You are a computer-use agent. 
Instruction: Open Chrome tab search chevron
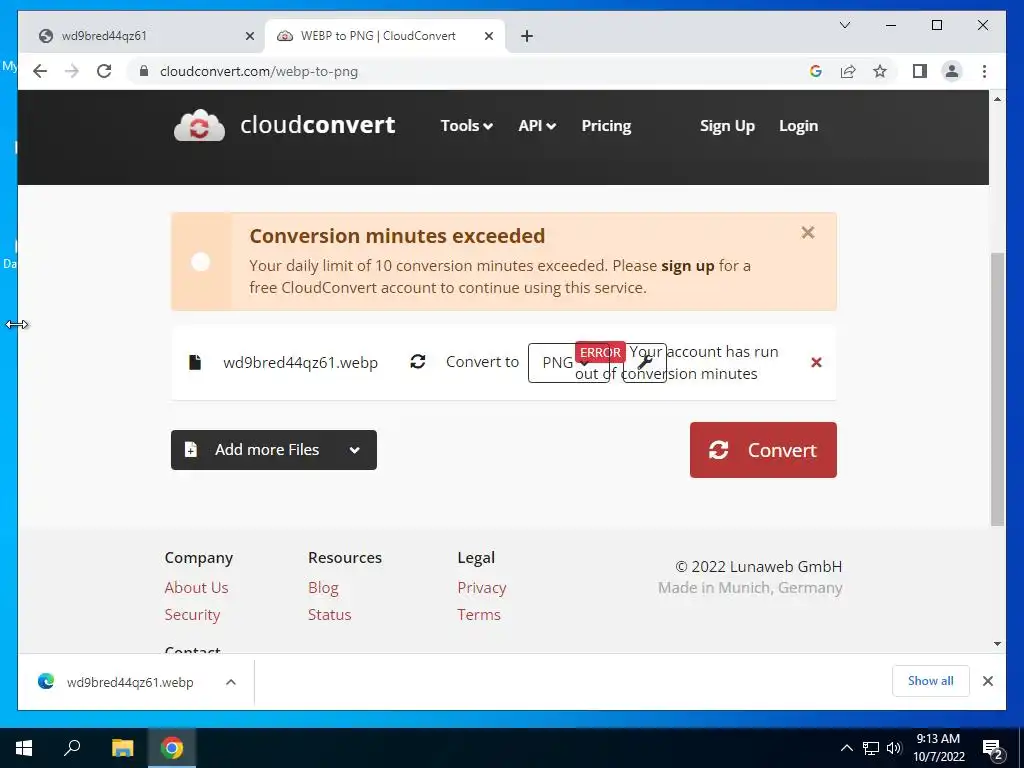click(x=844, y=25)
